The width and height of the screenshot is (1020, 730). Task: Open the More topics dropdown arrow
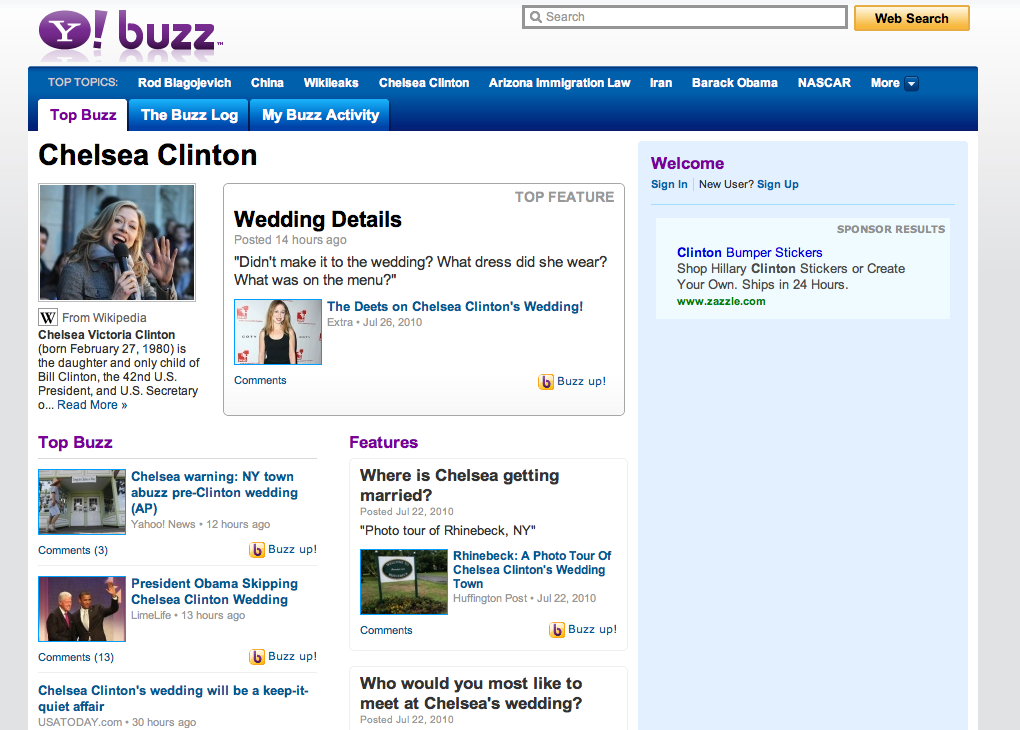tap(911, 83)
